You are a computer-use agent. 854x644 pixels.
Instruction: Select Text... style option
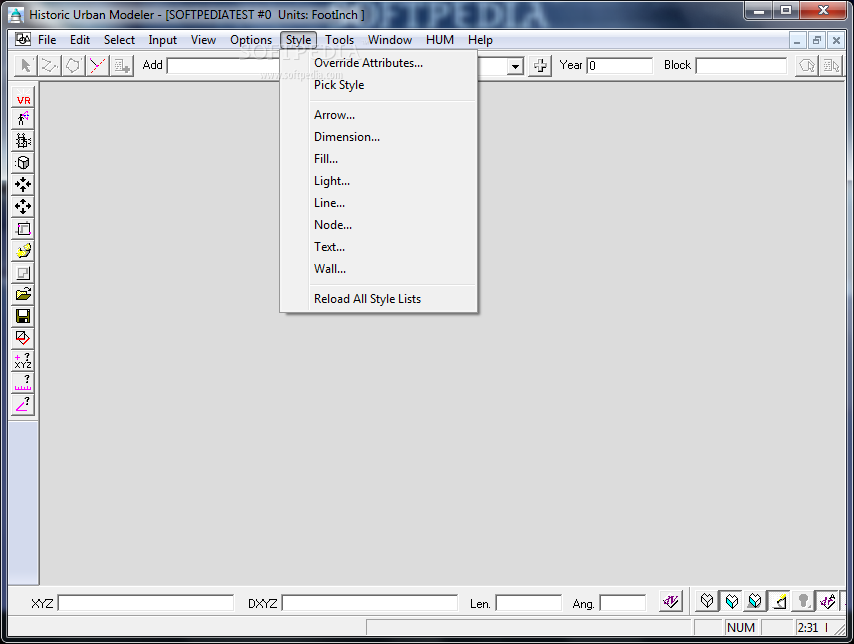[379, 247]
